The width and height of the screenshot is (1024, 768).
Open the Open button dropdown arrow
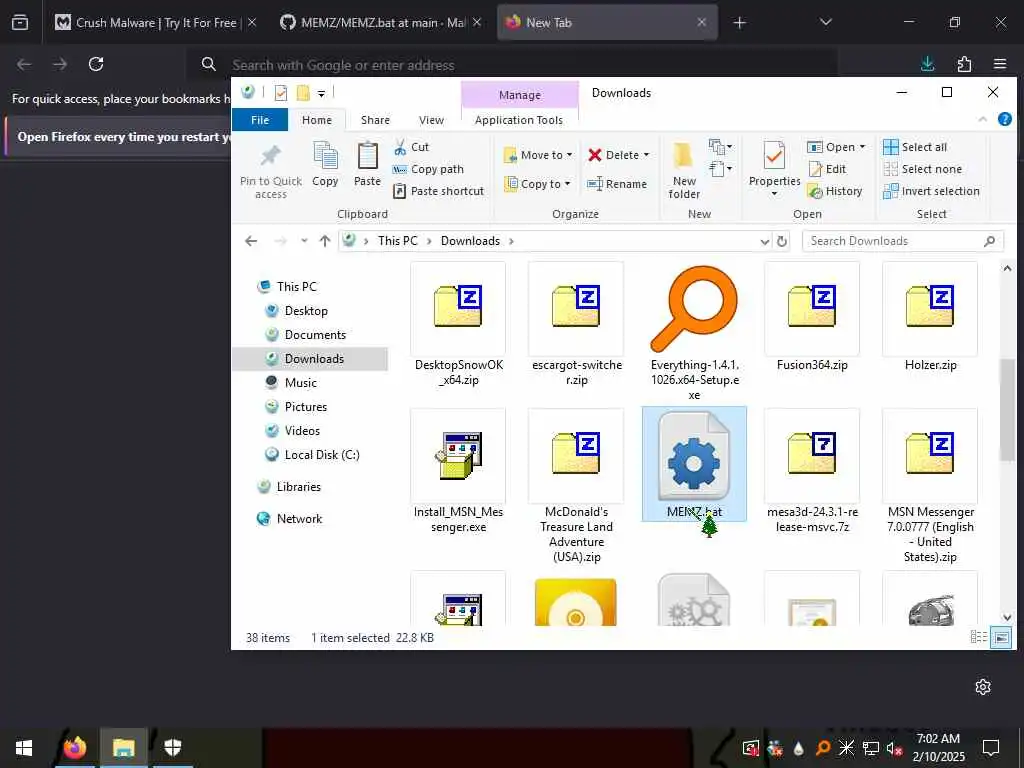[x=862, y=147]
